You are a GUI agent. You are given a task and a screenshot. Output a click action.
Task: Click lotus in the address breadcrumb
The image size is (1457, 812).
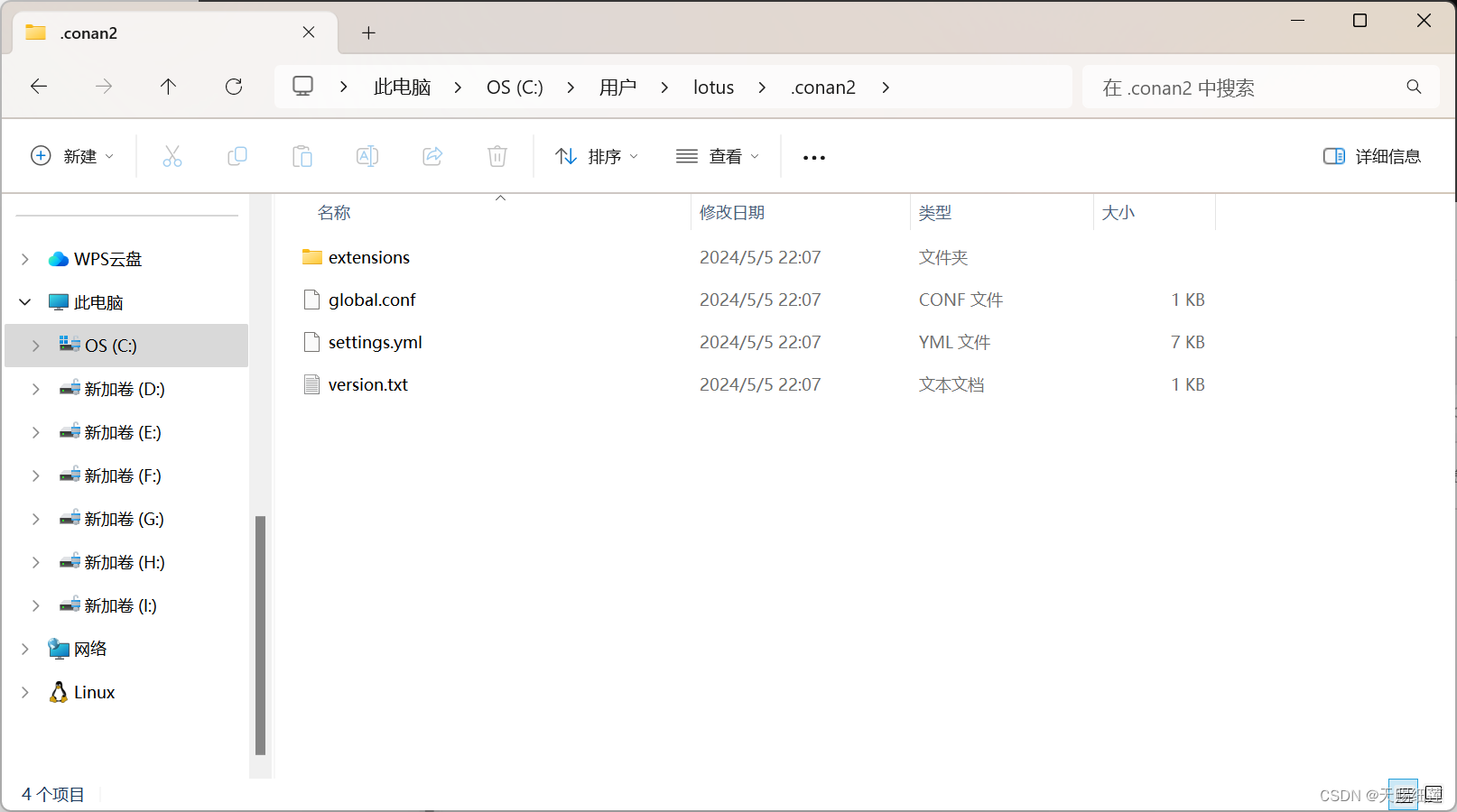click(x=713, y=87)
